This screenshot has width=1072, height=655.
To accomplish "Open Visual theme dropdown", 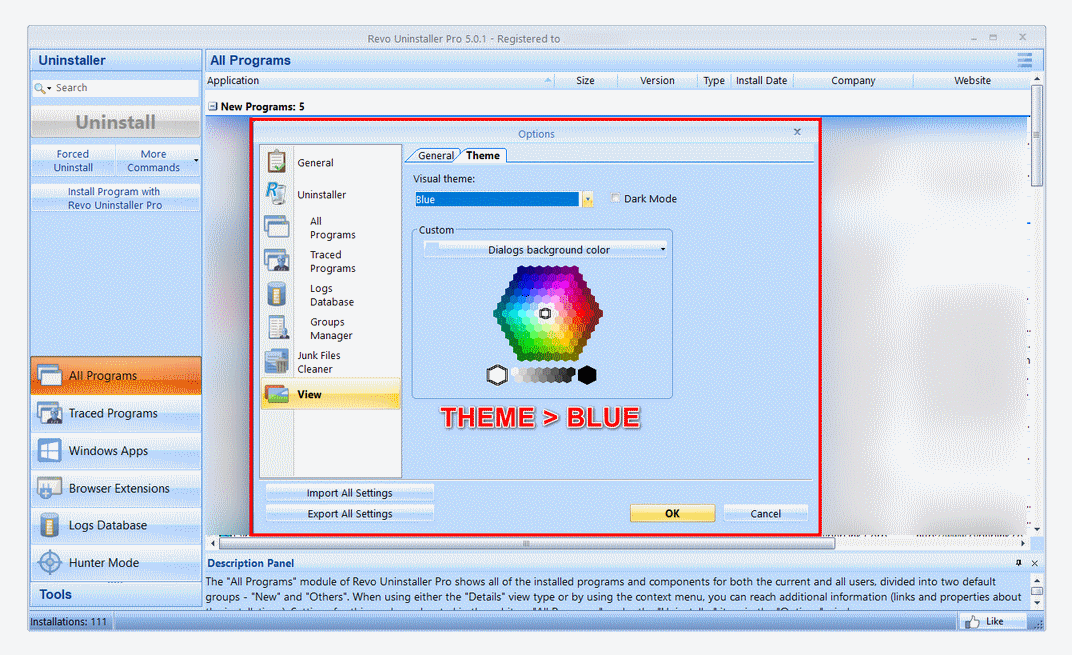I will pyautogui.click(x=587, y=199).
